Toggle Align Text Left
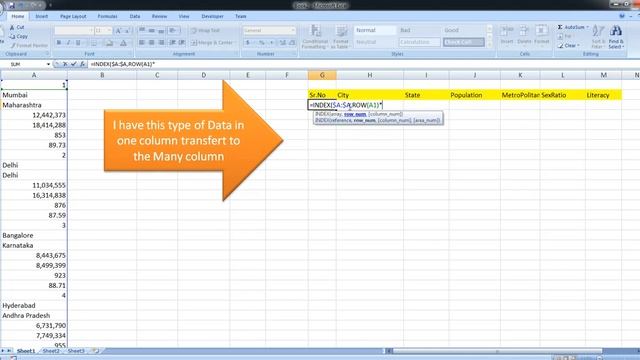The image size is (640, 360). (142, 43)
